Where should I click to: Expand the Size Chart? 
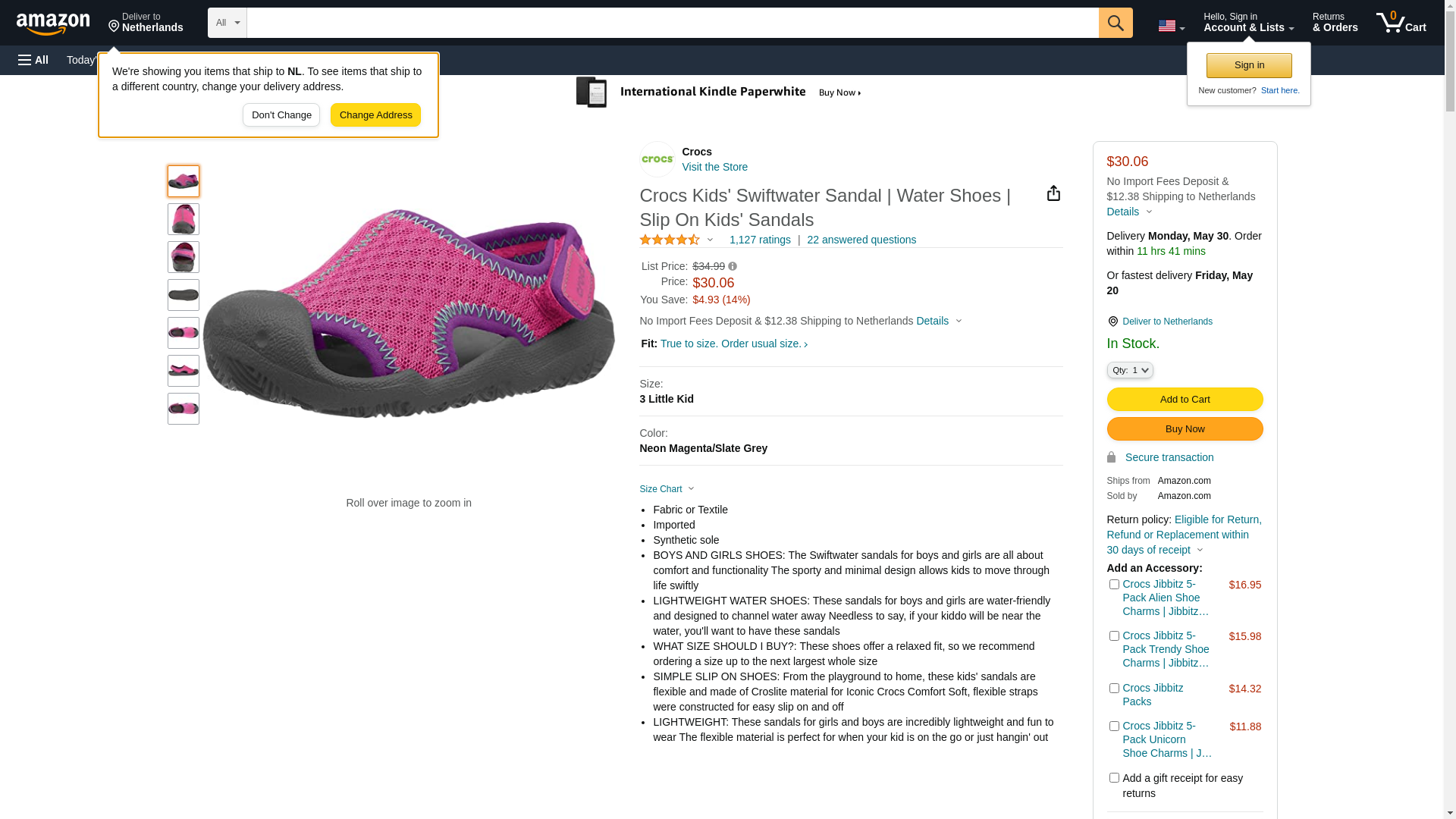point(666,489)
